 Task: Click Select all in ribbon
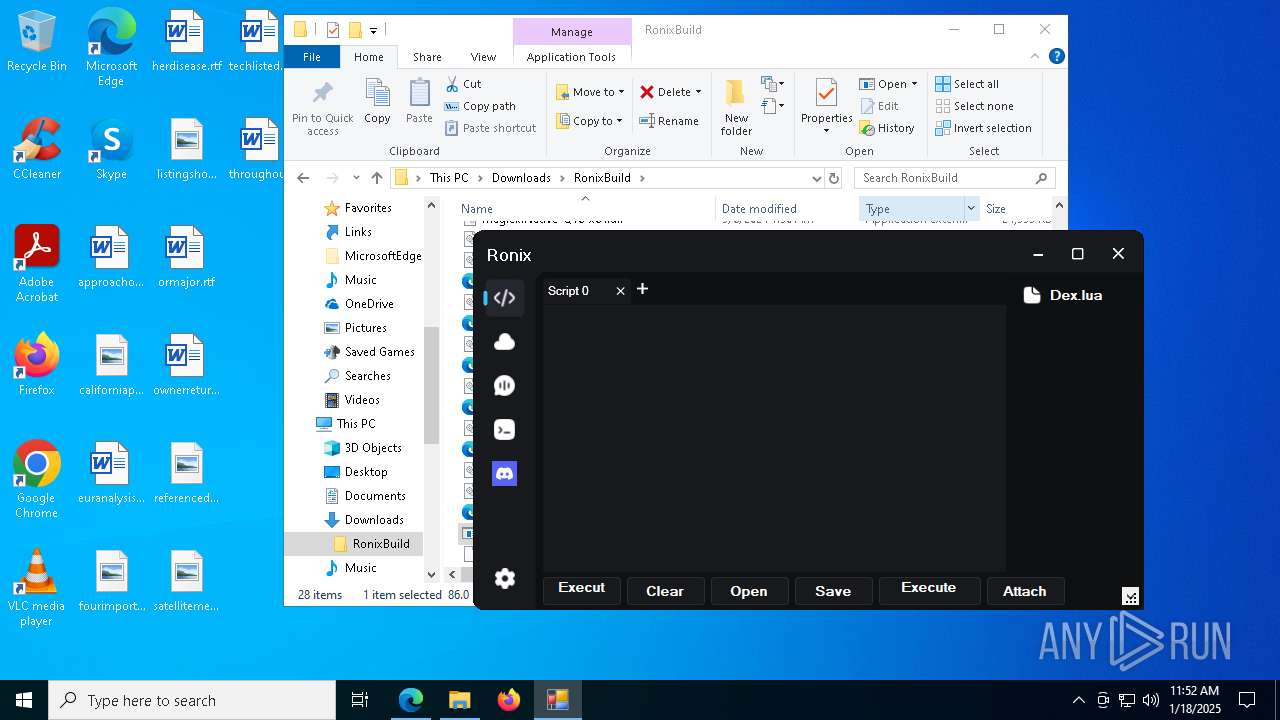(x=967, y=84)
